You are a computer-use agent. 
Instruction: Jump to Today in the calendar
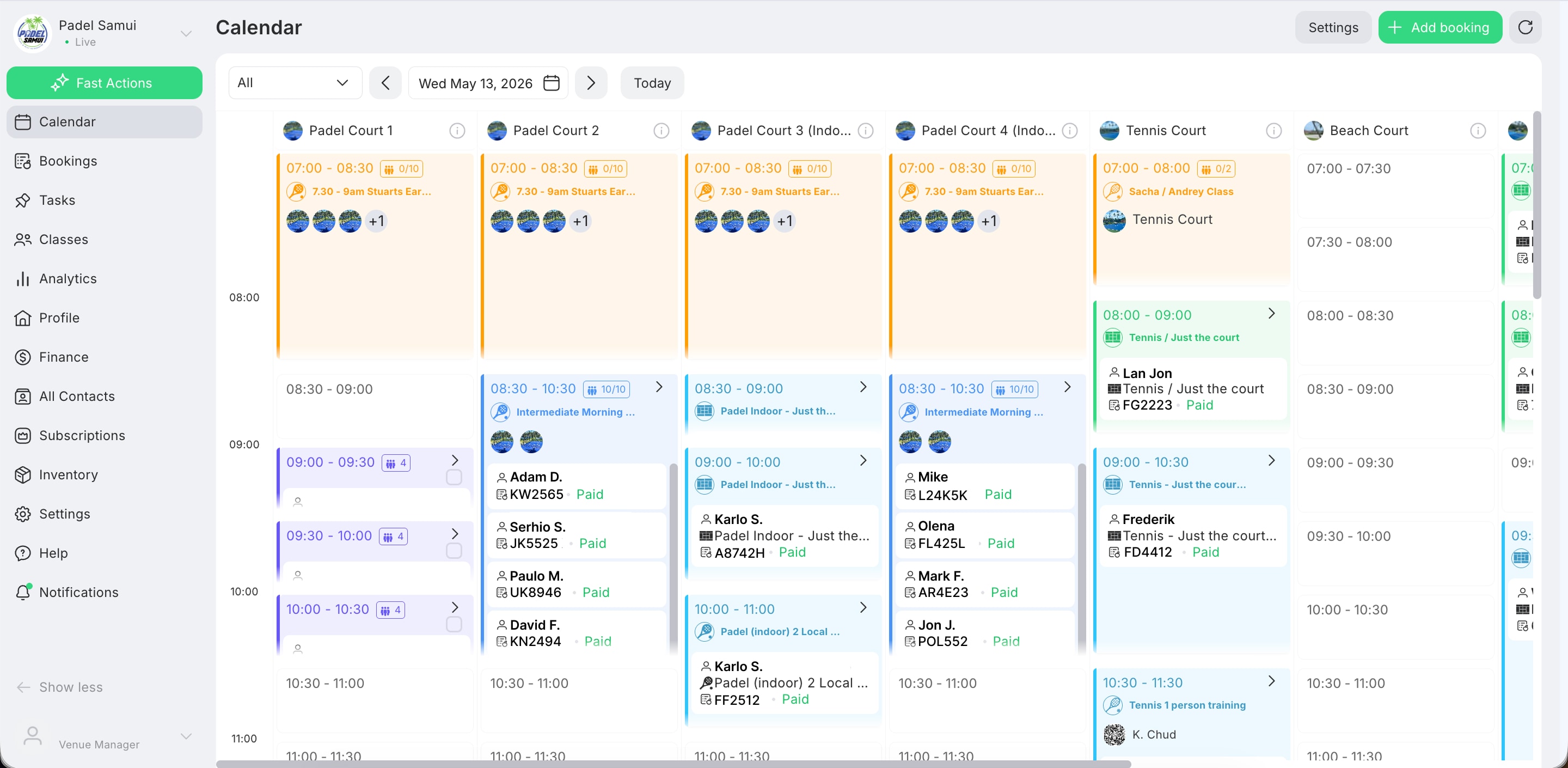[x=652, y=83]
